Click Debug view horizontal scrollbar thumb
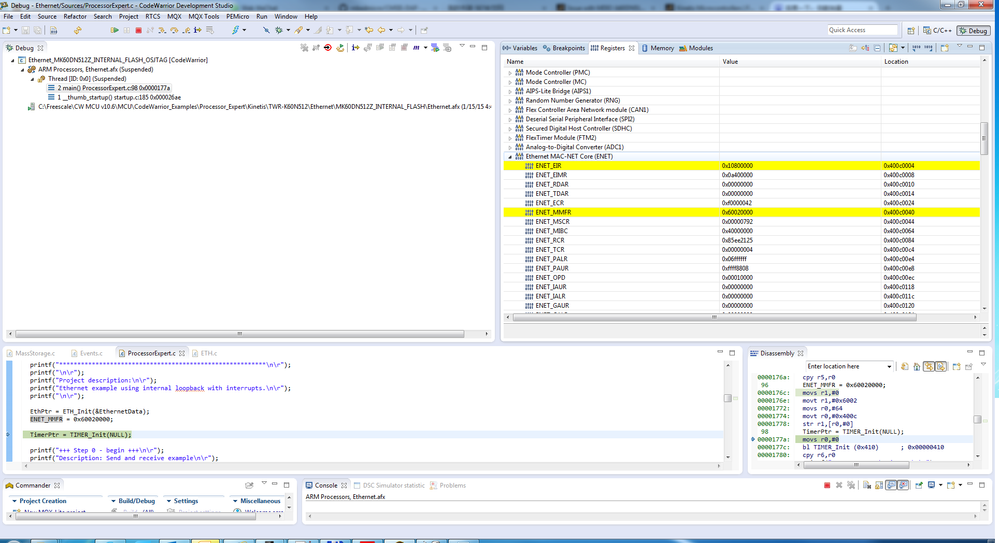 240,333
